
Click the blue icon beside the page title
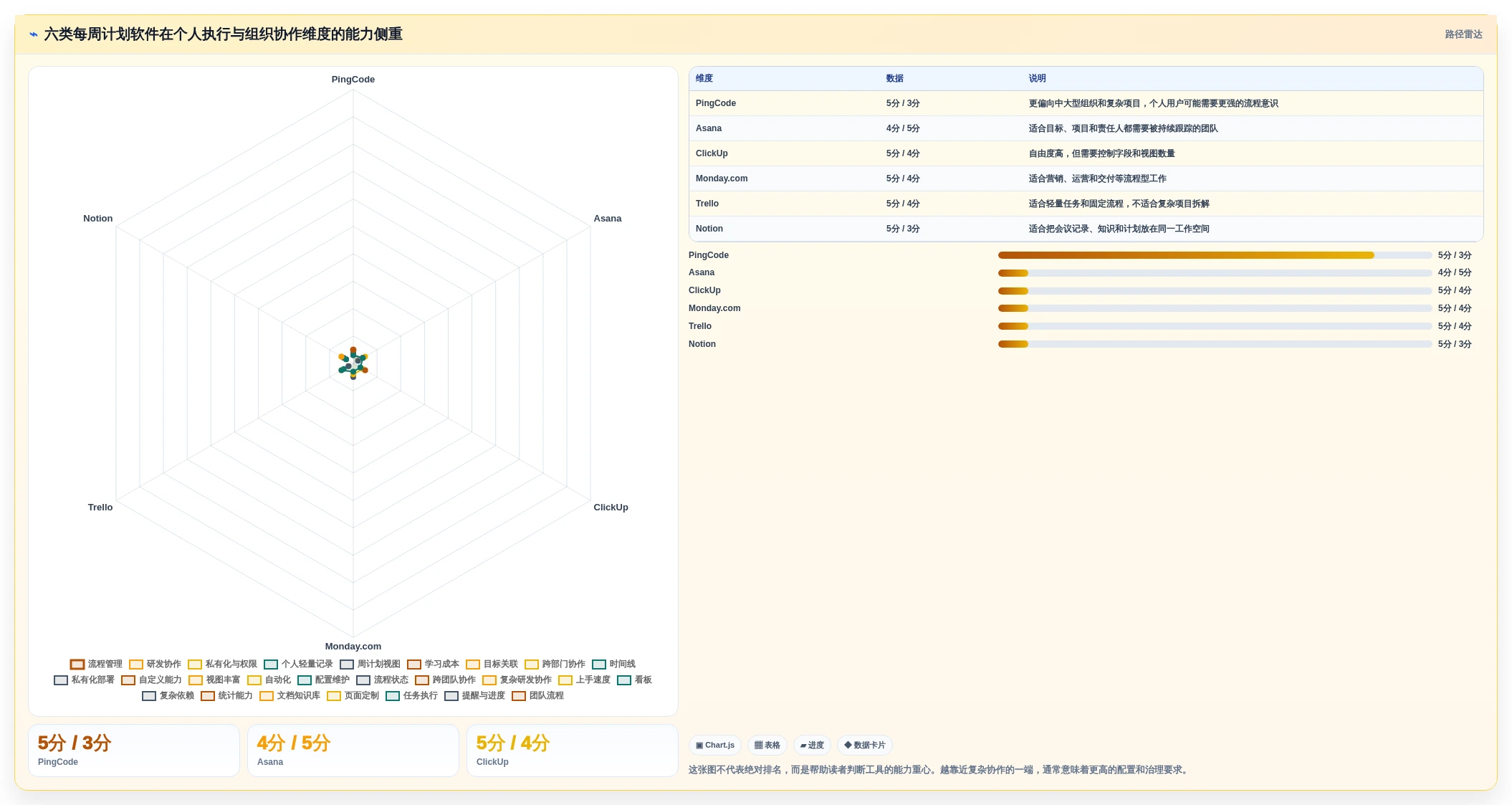[34, 34]
